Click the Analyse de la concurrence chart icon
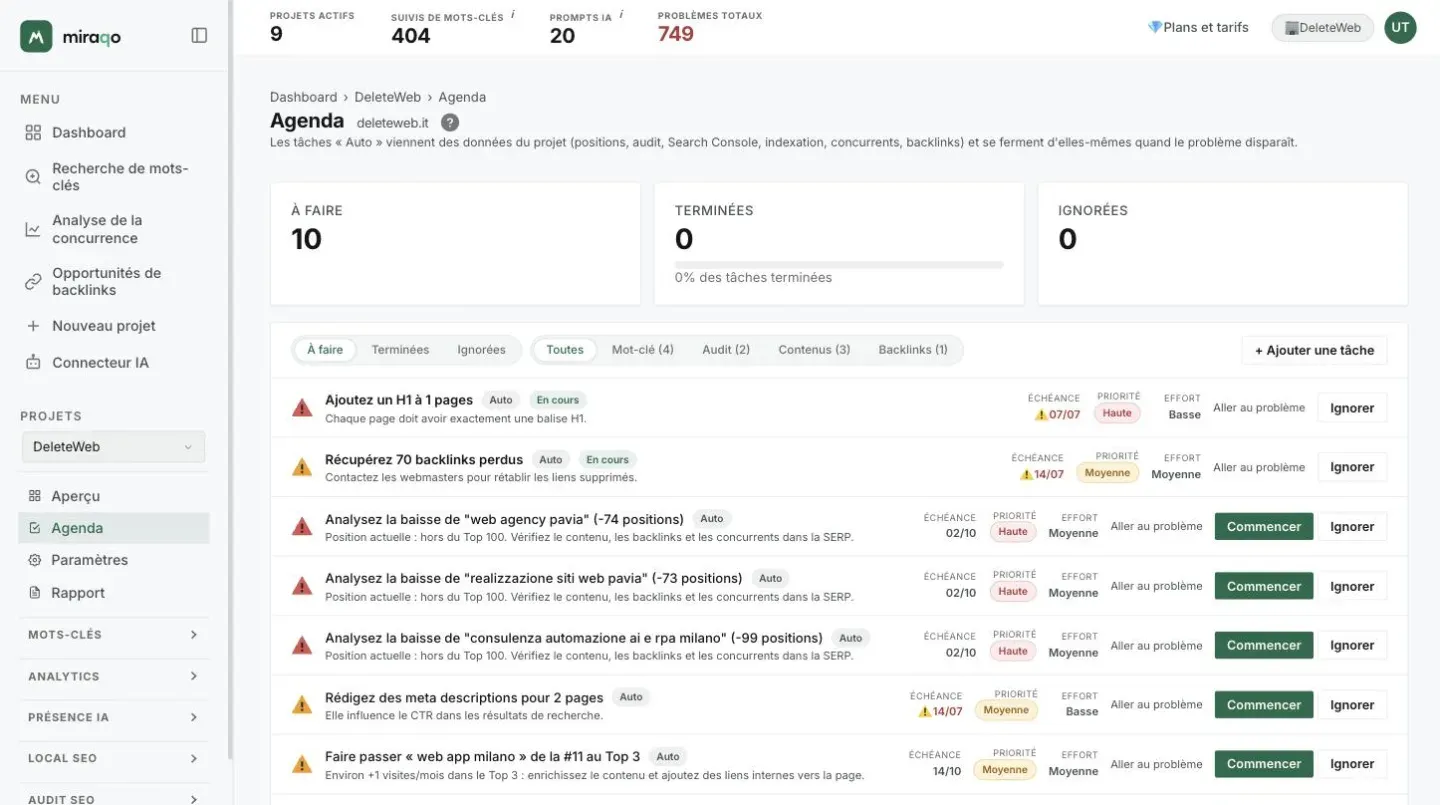This screenshot has width=1440, height=805. point(33,229)
